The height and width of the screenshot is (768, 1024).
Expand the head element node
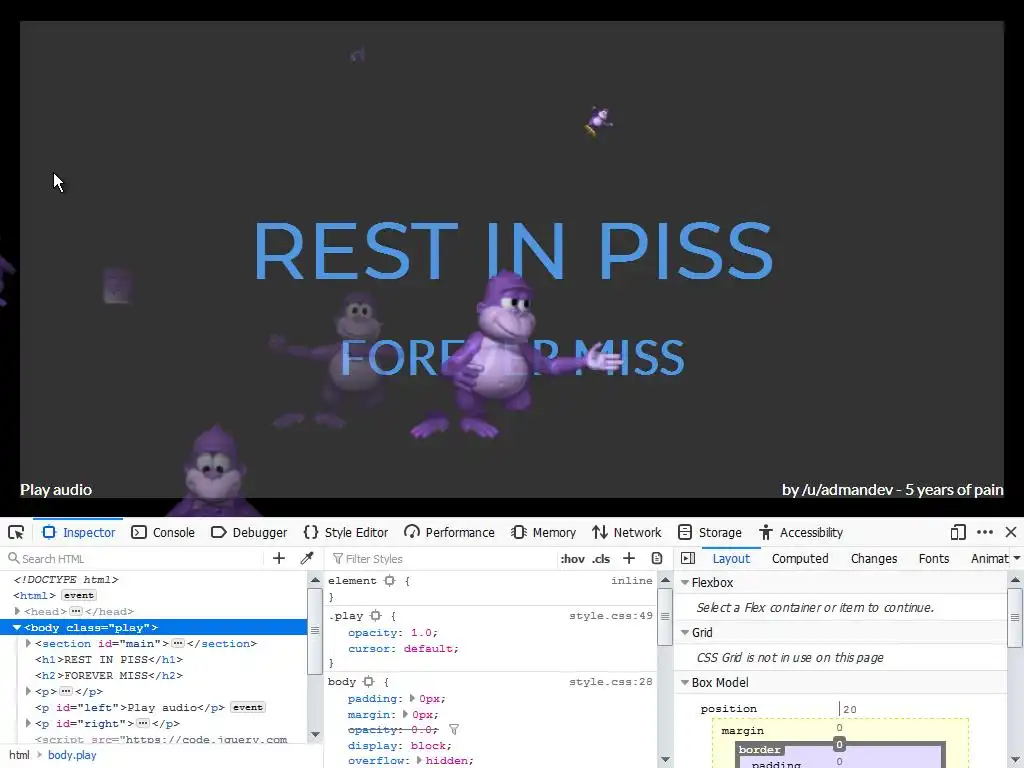tap(18, 611)
